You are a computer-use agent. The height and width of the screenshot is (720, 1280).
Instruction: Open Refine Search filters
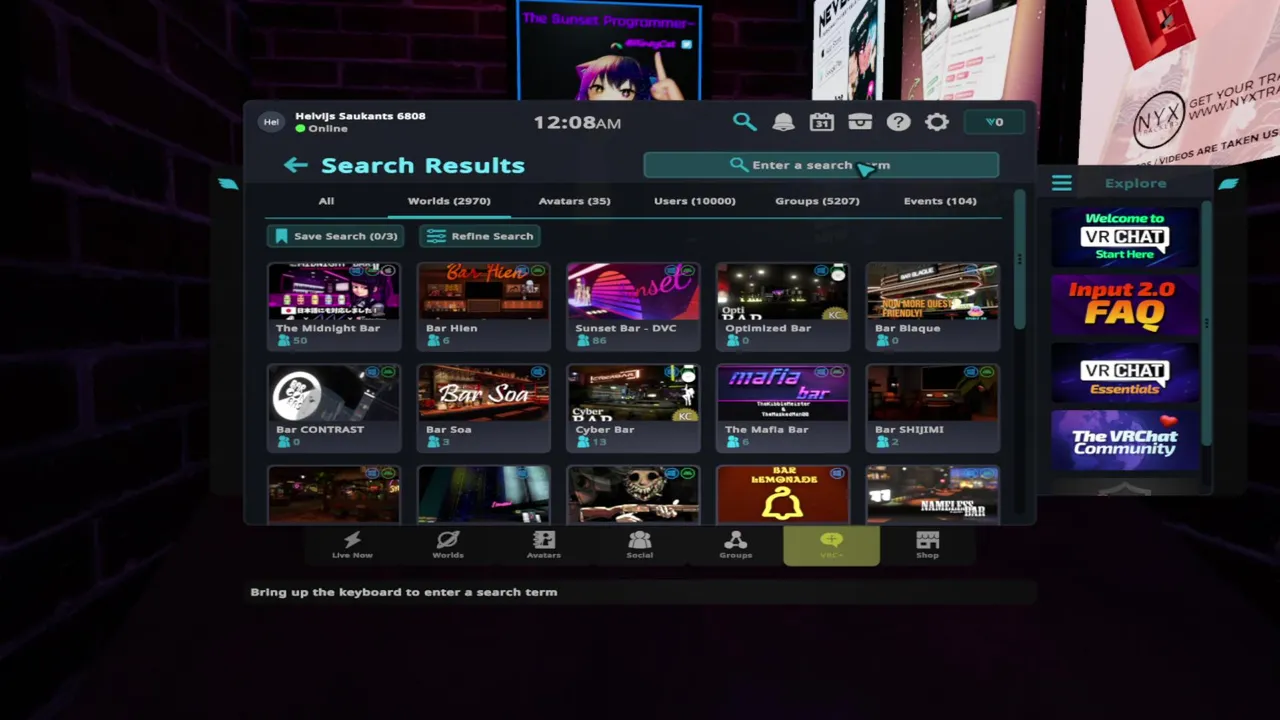[481, 236]
